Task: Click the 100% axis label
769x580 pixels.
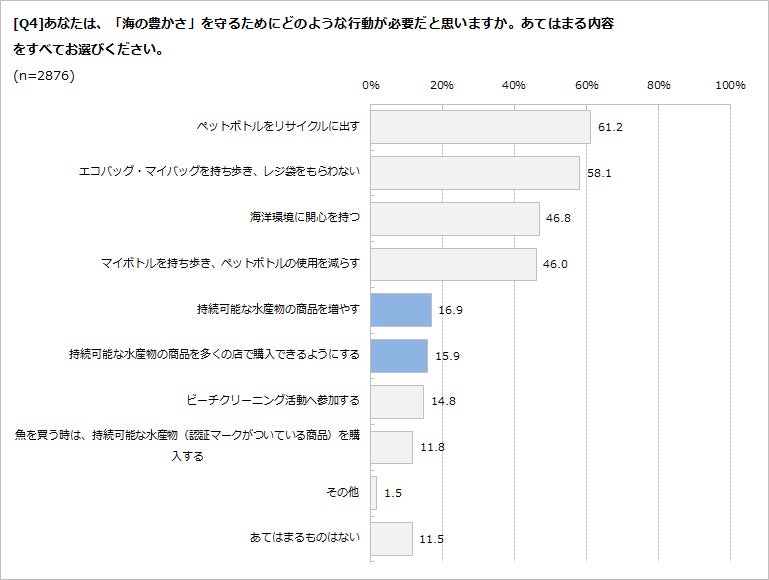Action: (730, 86)
